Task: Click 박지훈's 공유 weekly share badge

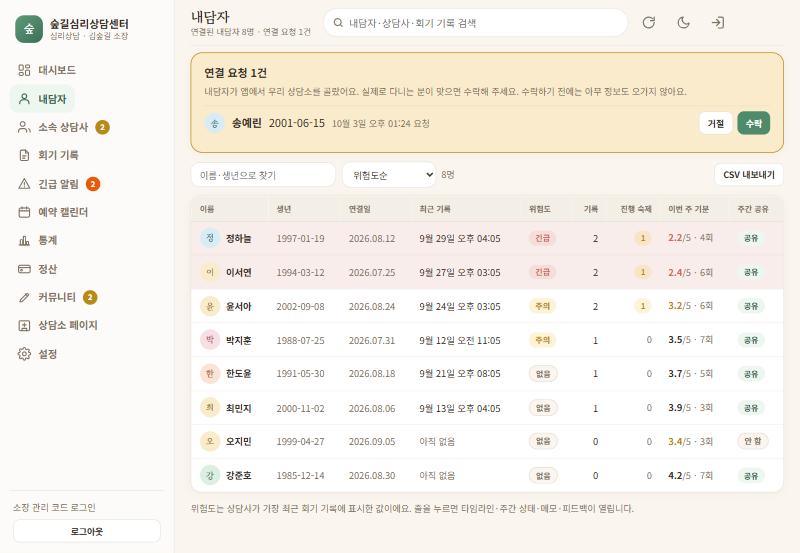Action: (751, 340)
